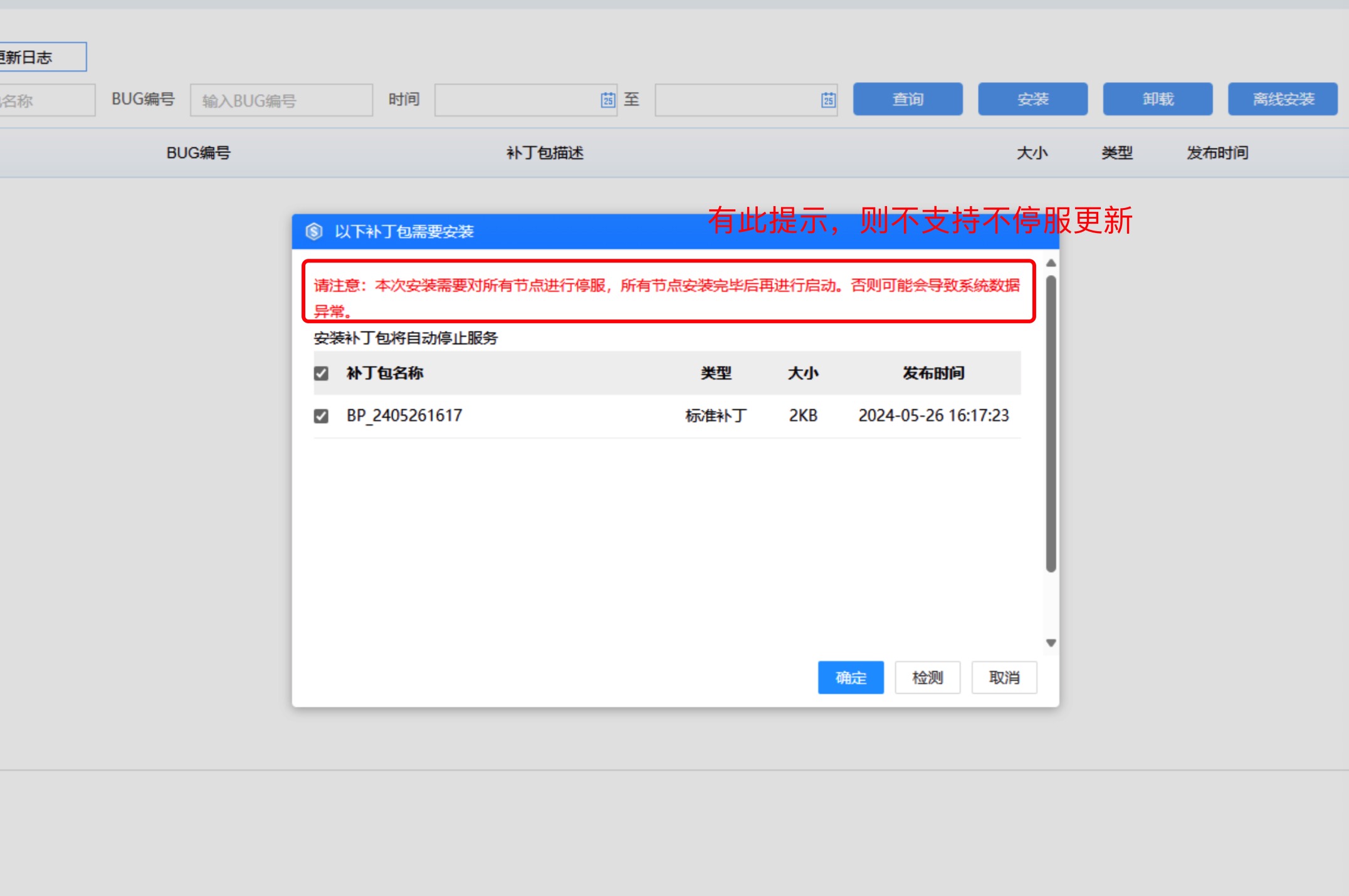Uncheck the BP_2405261617 patch checkbox
This screenshot has width=1349, height=896.
(x=321, y=416)
